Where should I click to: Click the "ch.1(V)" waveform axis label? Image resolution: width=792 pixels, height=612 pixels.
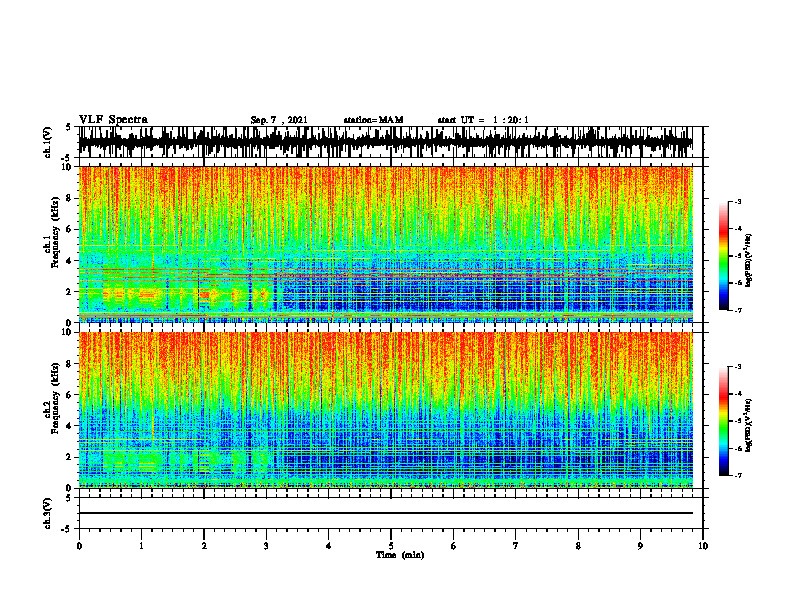(48, 142)
